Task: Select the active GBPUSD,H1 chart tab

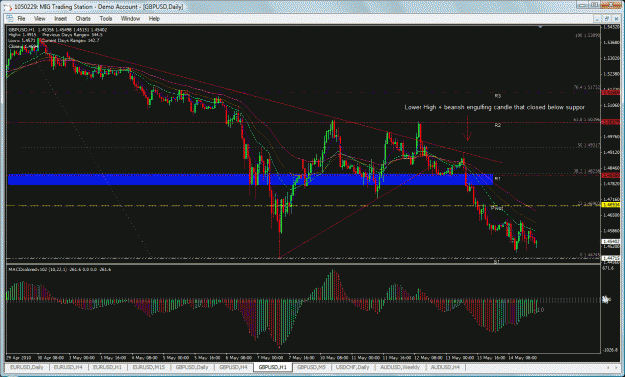Action: pos(273,367)
